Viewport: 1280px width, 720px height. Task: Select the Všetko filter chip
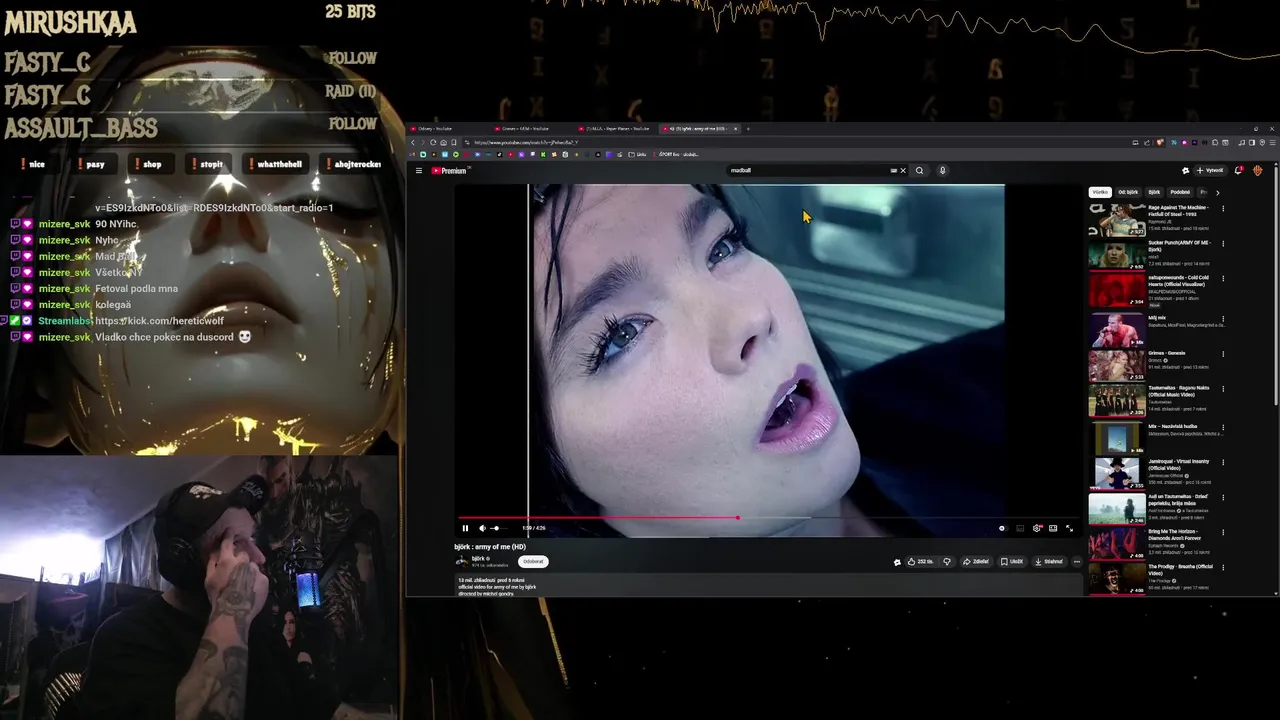pyautogui.click(x=1100, y=192)
